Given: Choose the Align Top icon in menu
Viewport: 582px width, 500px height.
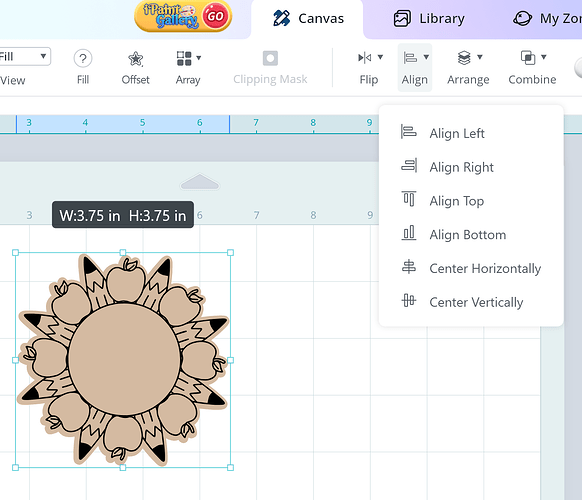Looking at the screenshot, I should [x=409, y=199].
